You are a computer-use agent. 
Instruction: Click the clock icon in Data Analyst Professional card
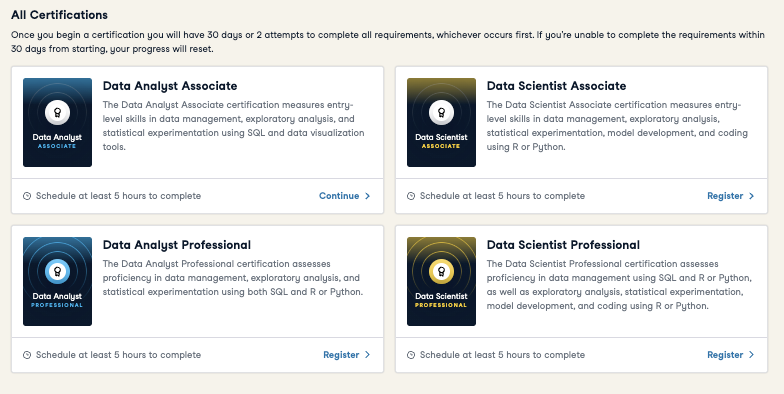(x=27, y=355)
